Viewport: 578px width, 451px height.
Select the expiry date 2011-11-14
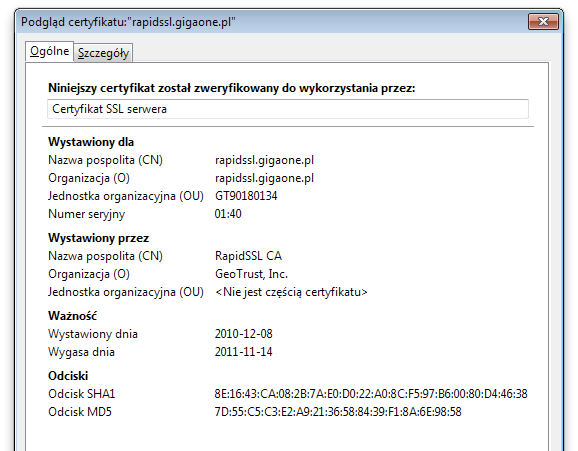243,352
